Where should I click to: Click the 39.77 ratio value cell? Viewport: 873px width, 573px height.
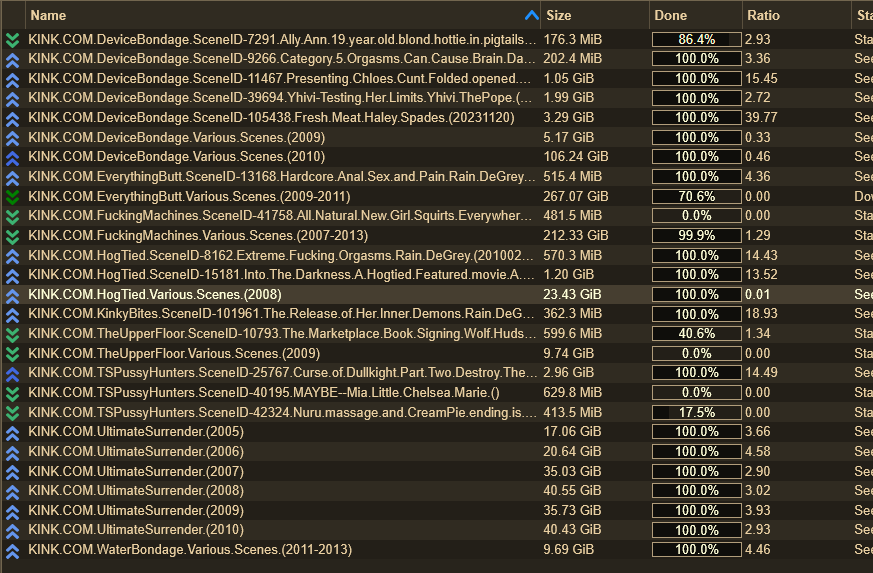click(x=761, y=118)
